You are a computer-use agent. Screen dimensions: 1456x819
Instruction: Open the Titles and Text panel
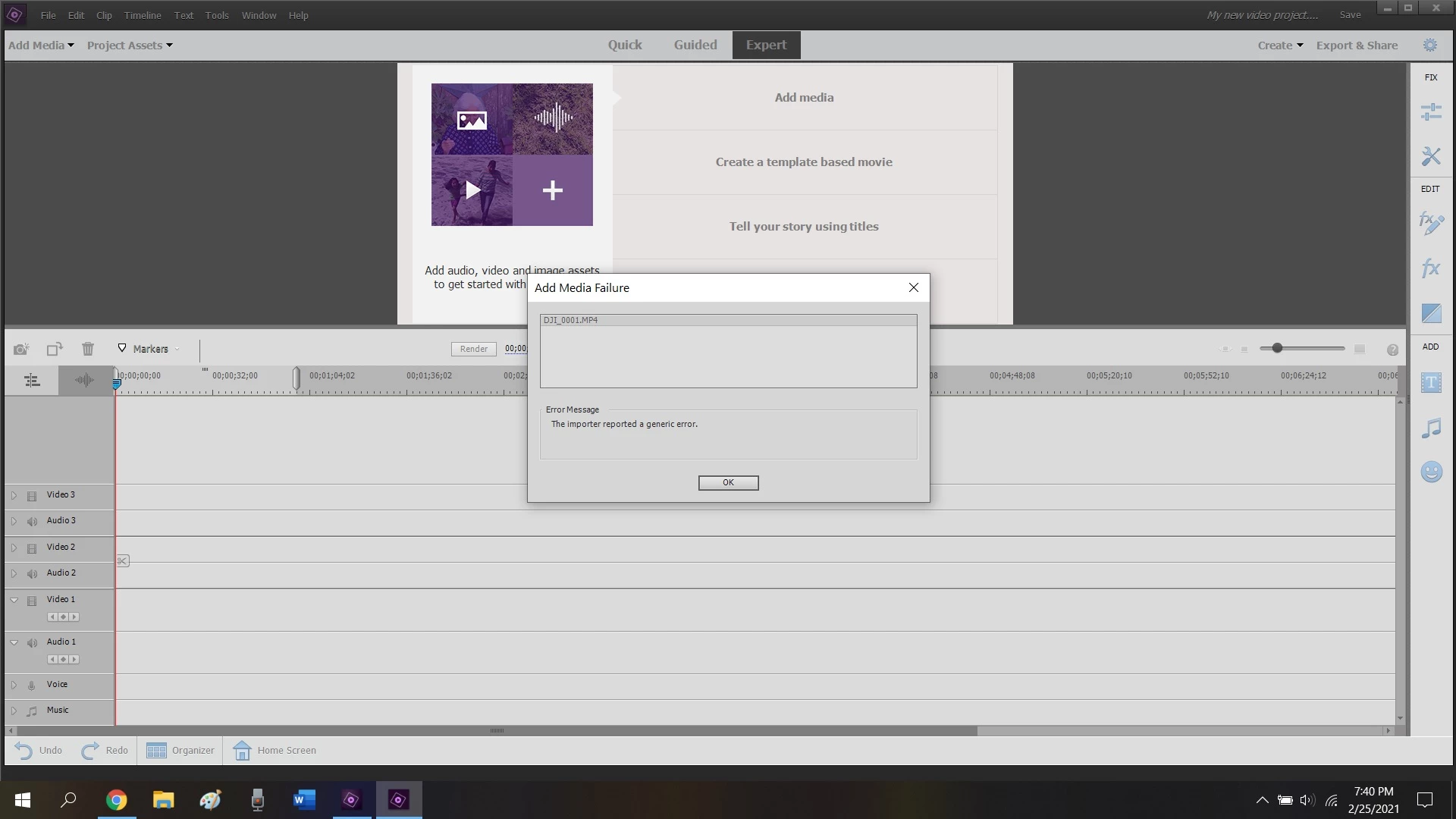click(x=1431, y=383)
